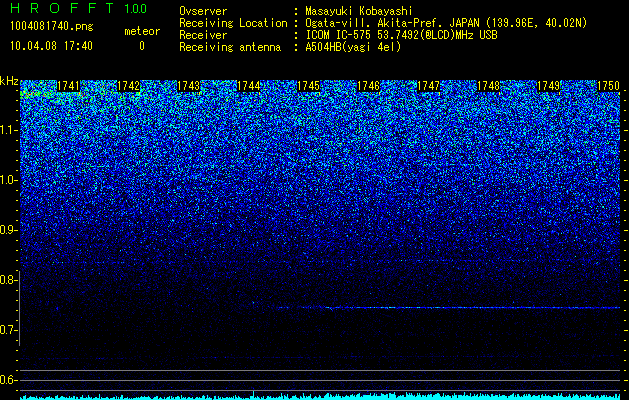Click the meteor count label
Image resolution: width=629 pixels, height=400 pixels.
[142, 31]
